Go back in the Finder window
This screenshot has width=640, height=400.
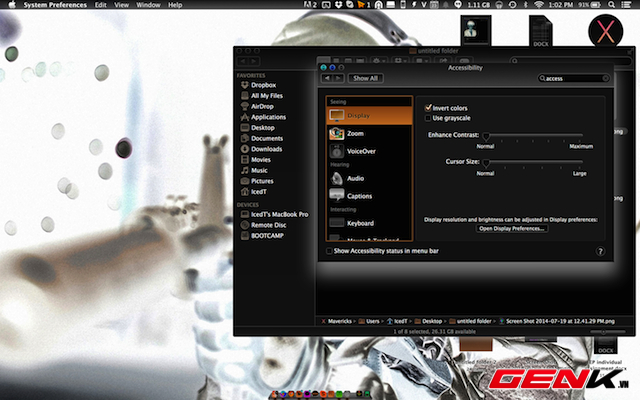tap(243, 61)
